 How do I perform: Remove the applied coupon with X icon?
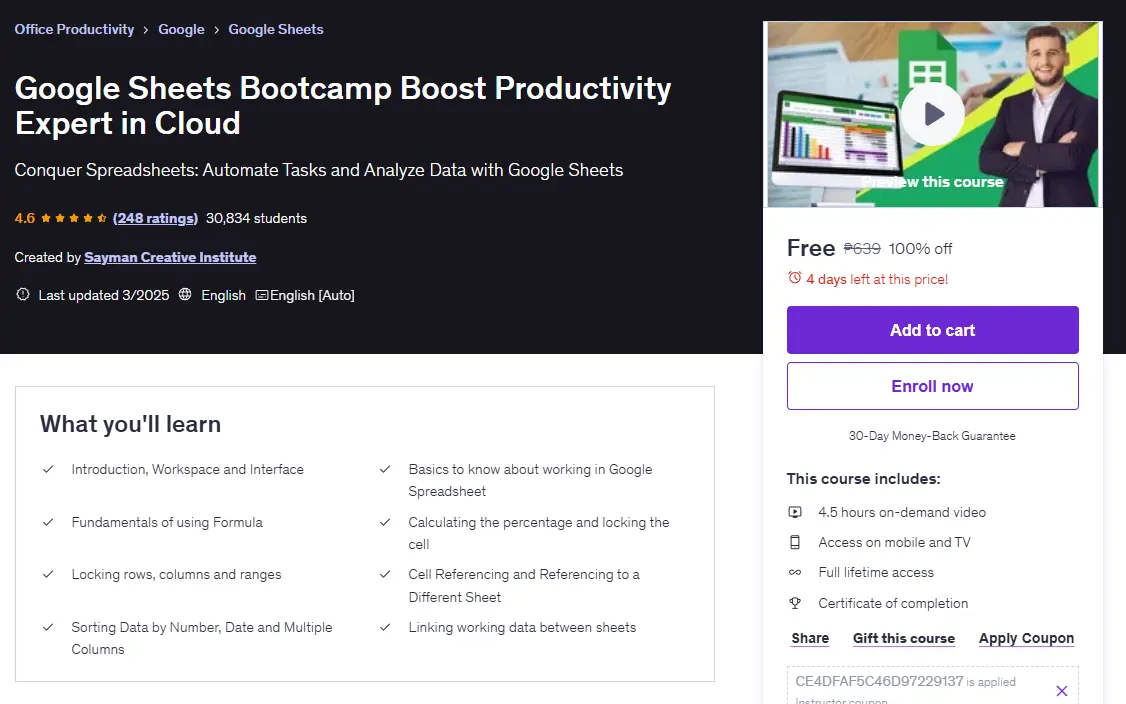[1061, 690]
